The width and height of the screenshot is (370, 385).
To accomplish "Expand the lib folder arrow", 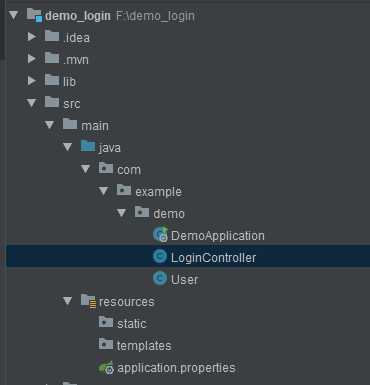I will tap(32, 81).
